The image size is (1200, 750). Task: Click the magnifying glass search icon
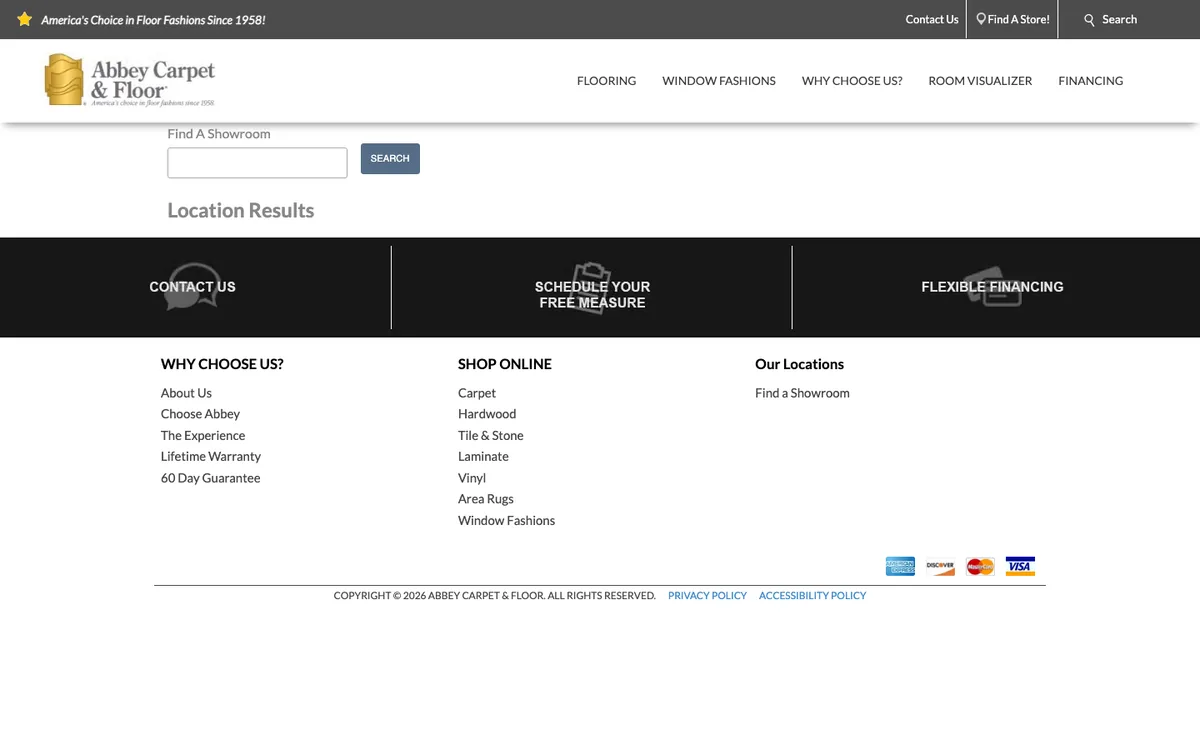pyautogui.click(x=1090, y=20)
